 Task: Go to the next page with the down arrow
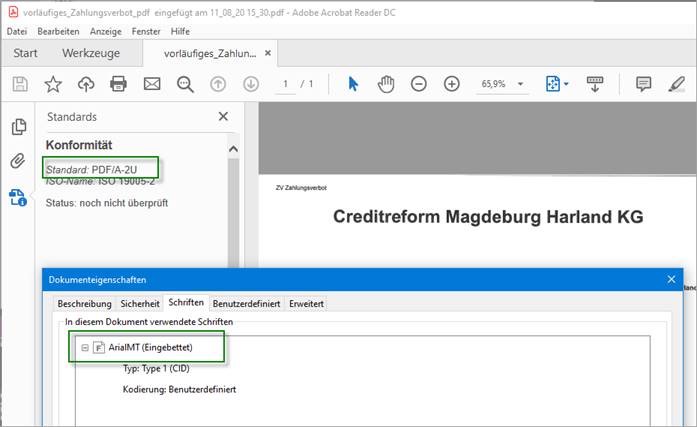(251, 84)
